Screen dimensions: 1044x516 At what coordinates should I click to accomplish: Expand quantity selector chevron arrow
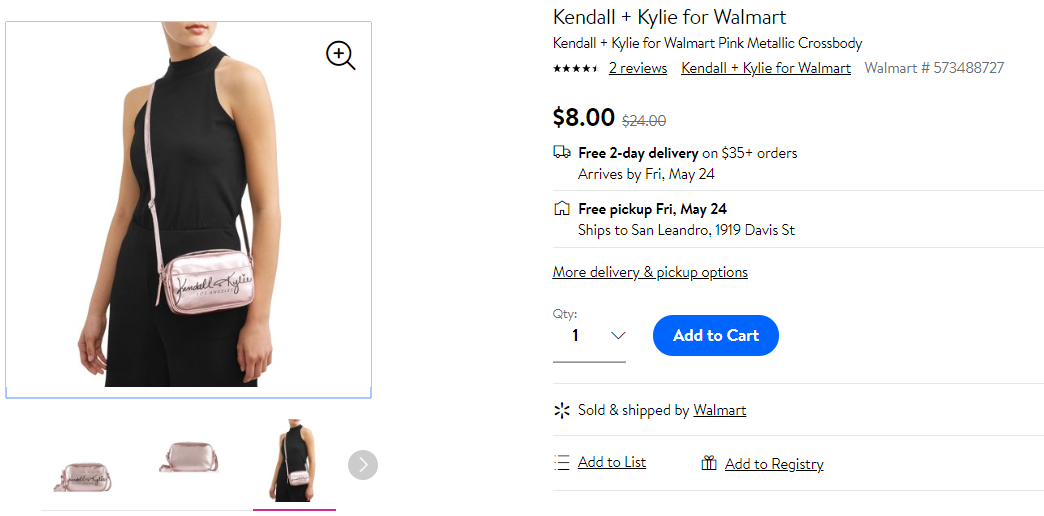pos(618,336)
